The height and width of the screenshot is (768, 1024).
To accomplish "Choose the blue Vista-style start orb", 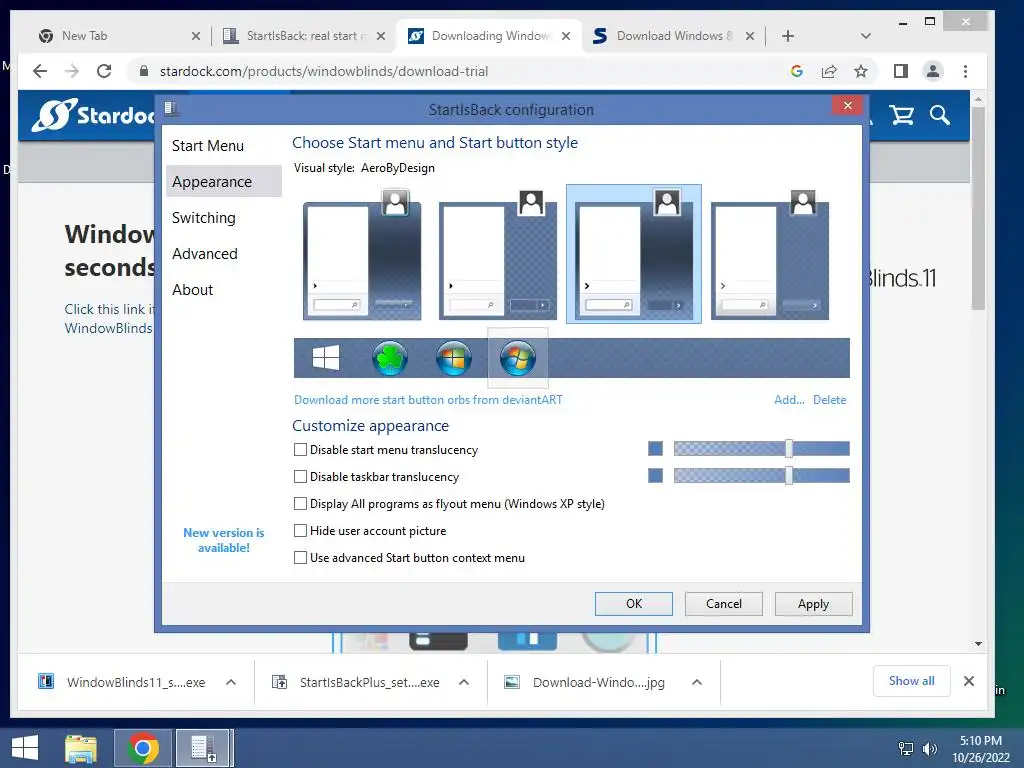I will tap(454, 358).
